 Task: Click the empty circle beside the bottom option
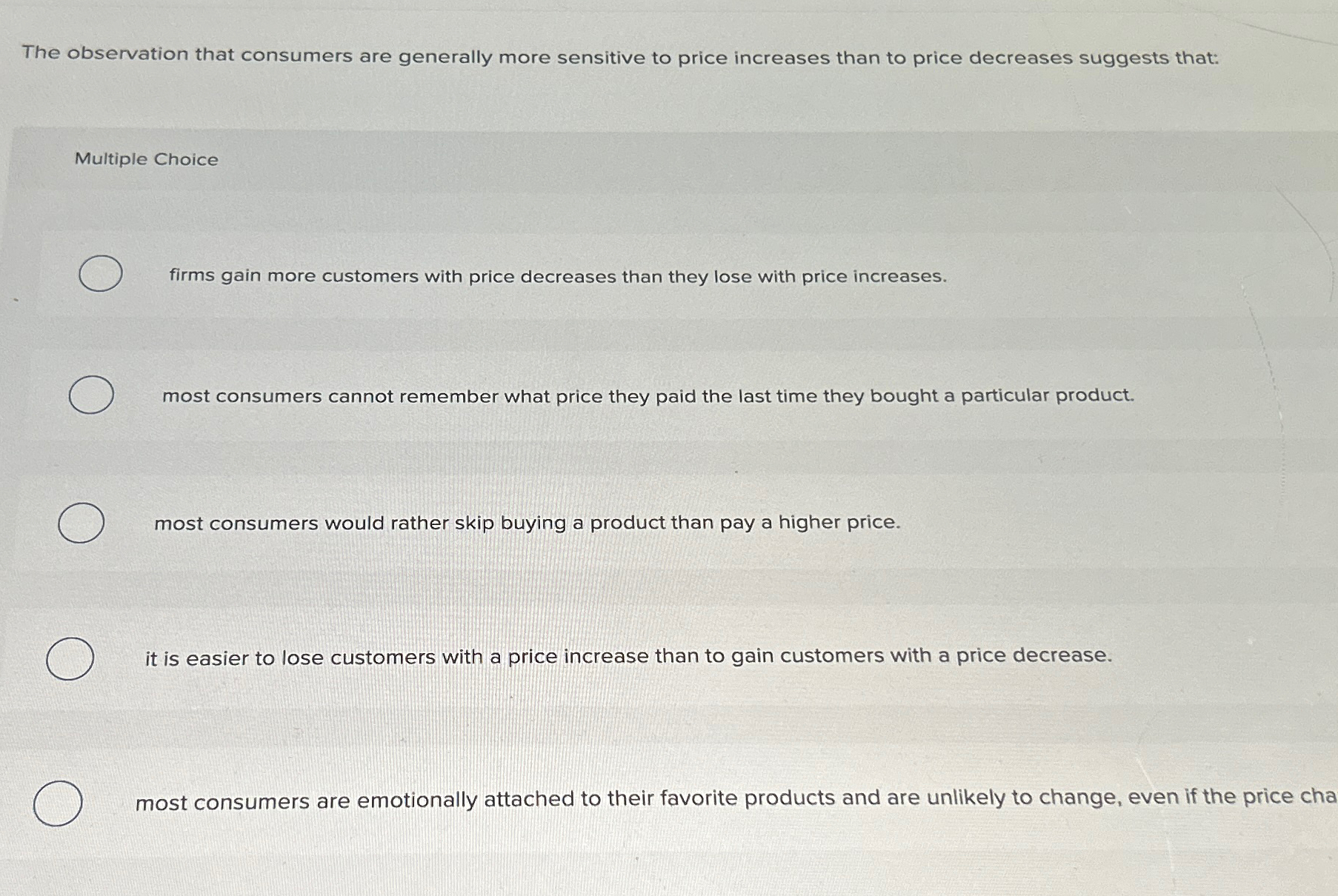pyautogui.click(x=60, y=802)
